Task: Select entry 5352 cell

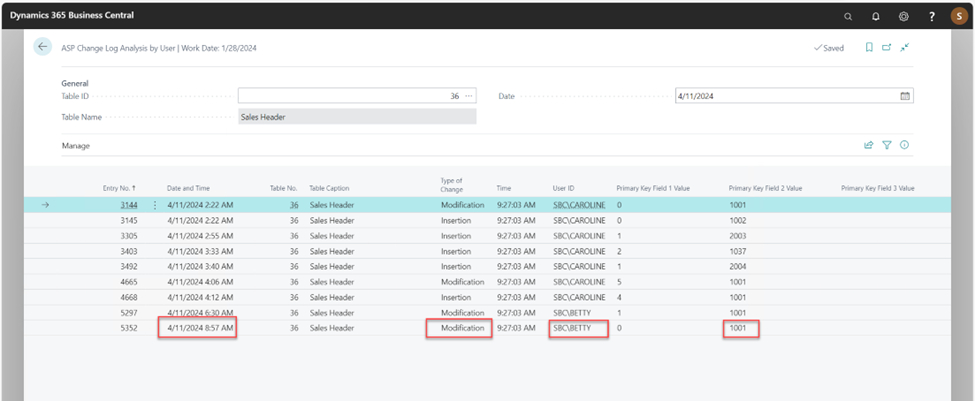Action: 129,328
